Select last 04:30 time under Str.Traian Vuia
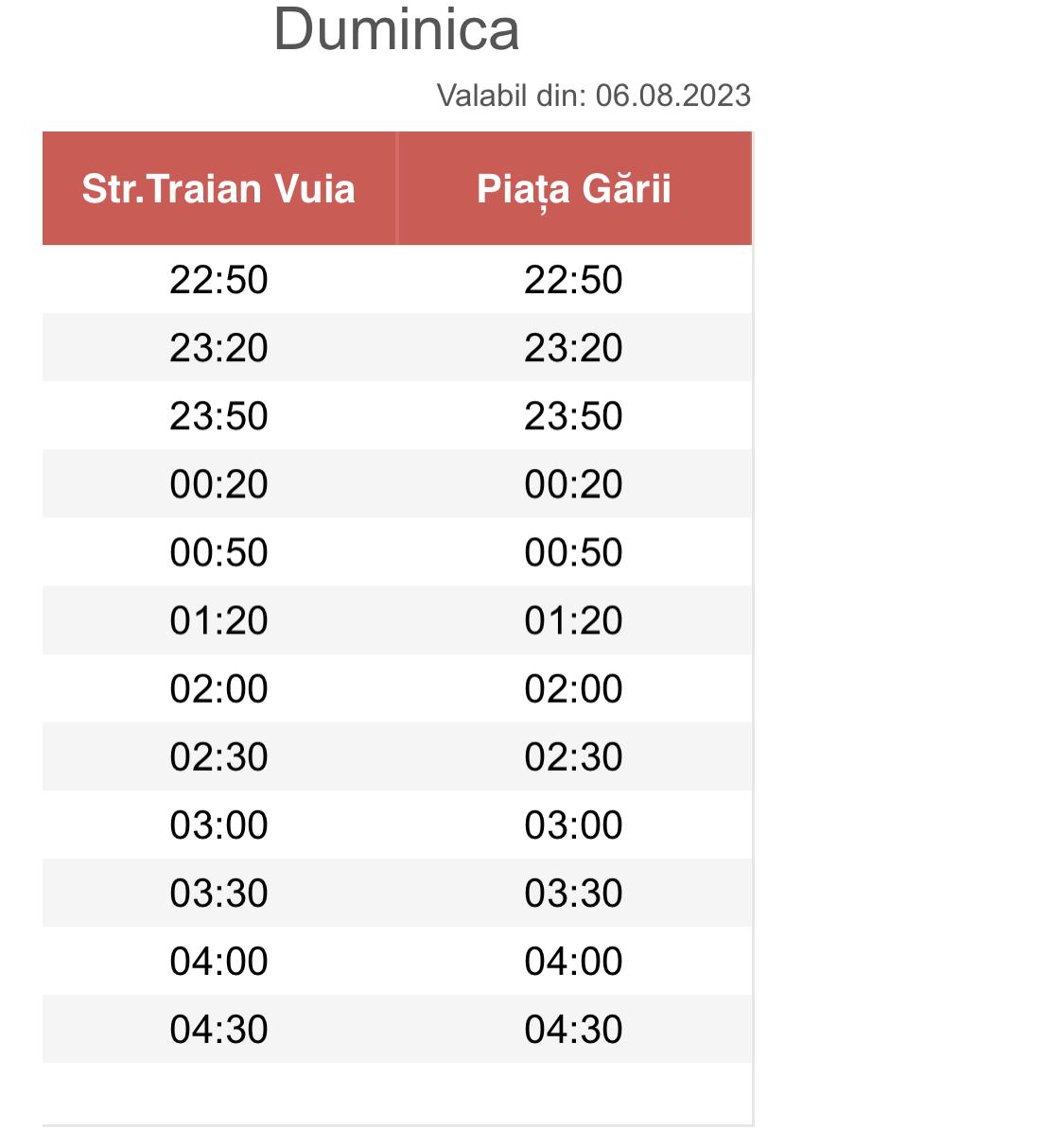This screenshot has height=1130, width=1064. coord(218,1029)
